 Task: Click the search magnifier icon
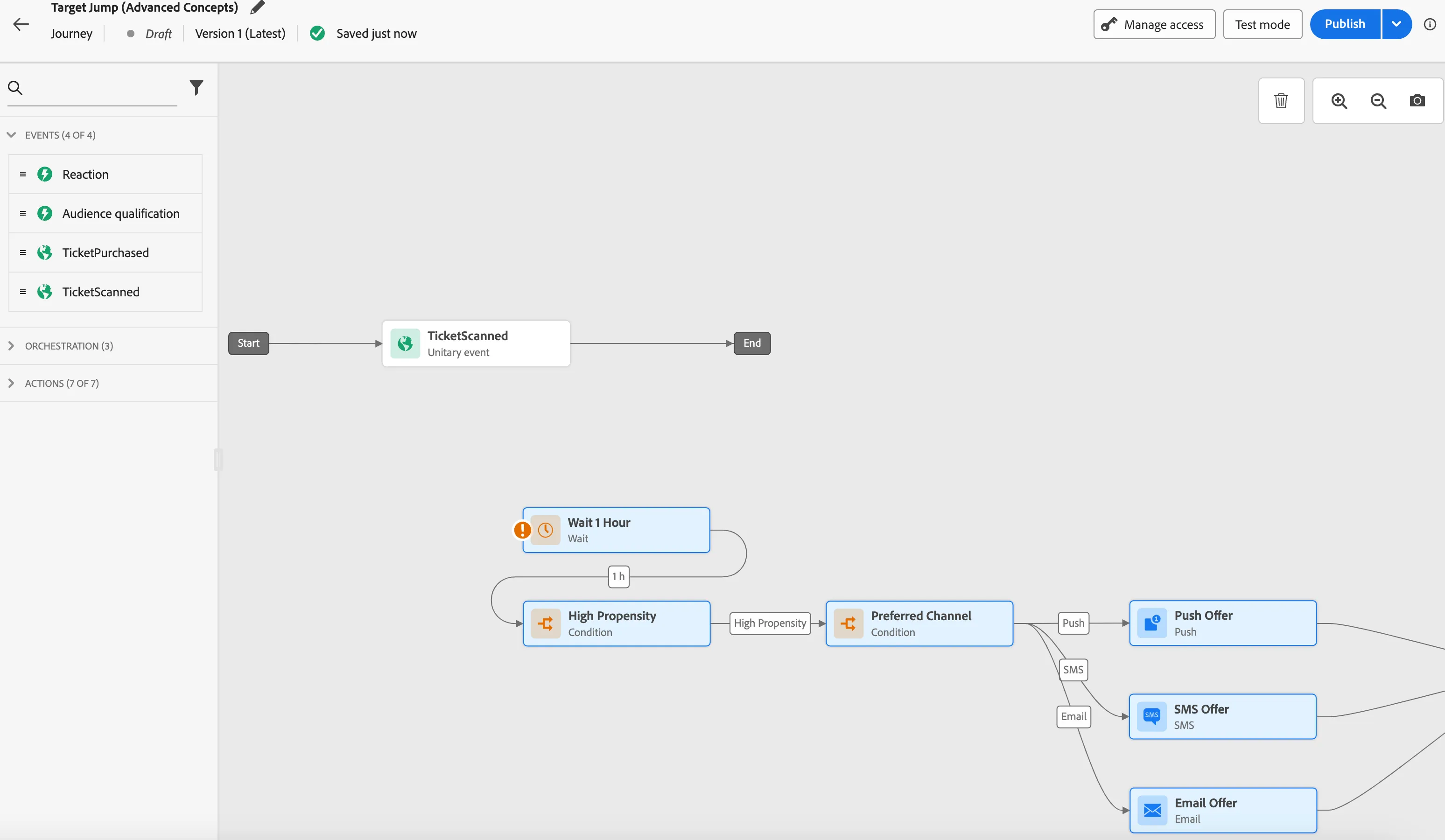(x=15, y=88)
